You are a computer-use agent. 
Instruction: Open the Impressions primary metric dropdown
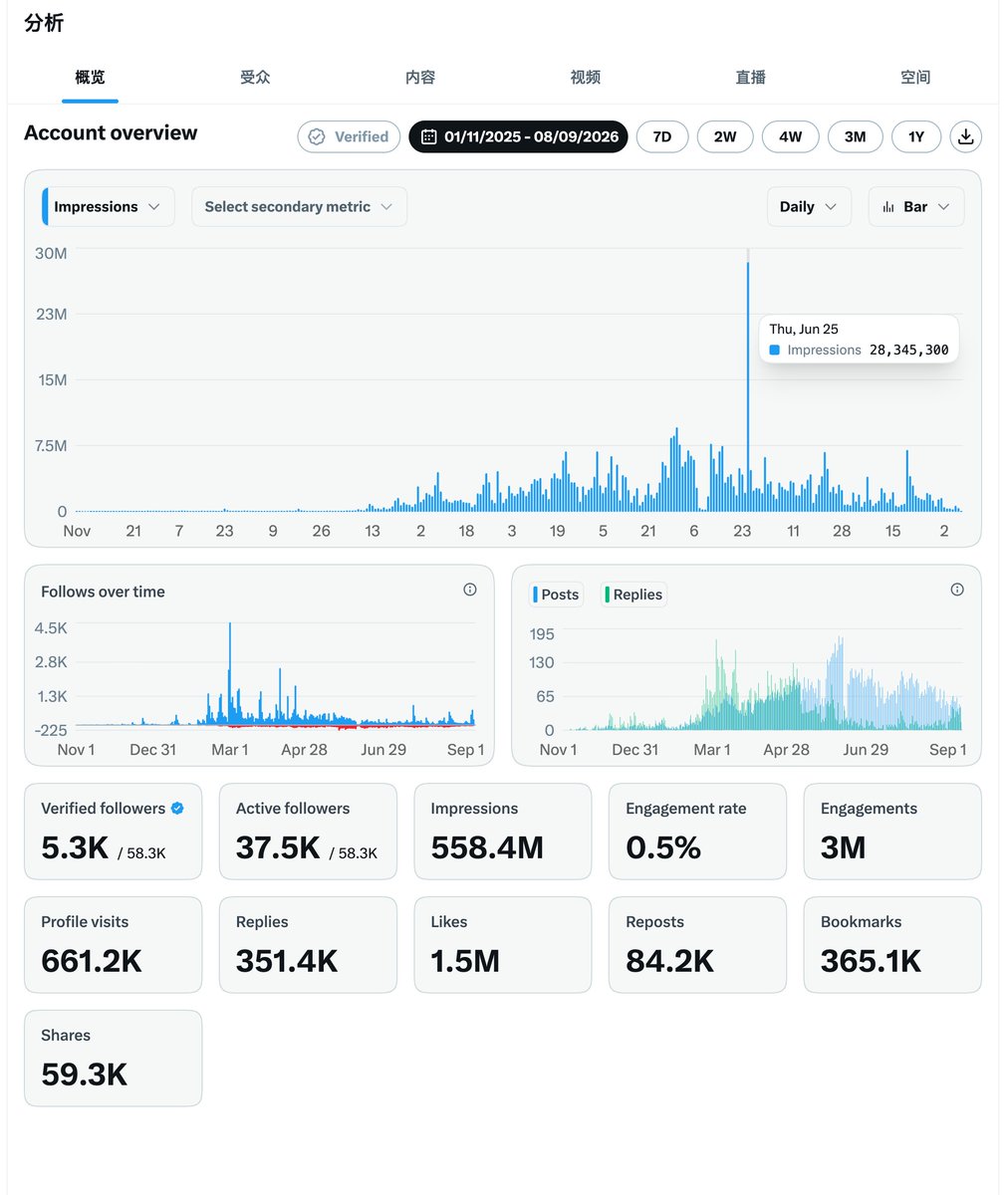pyautogui.click(x=109, y=206)
